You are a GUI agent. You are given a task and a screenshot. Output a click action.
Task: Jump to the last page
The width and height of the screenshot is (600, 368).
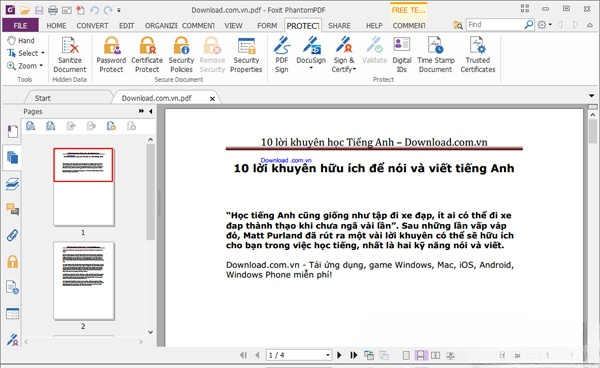click(x=354, y=355)
